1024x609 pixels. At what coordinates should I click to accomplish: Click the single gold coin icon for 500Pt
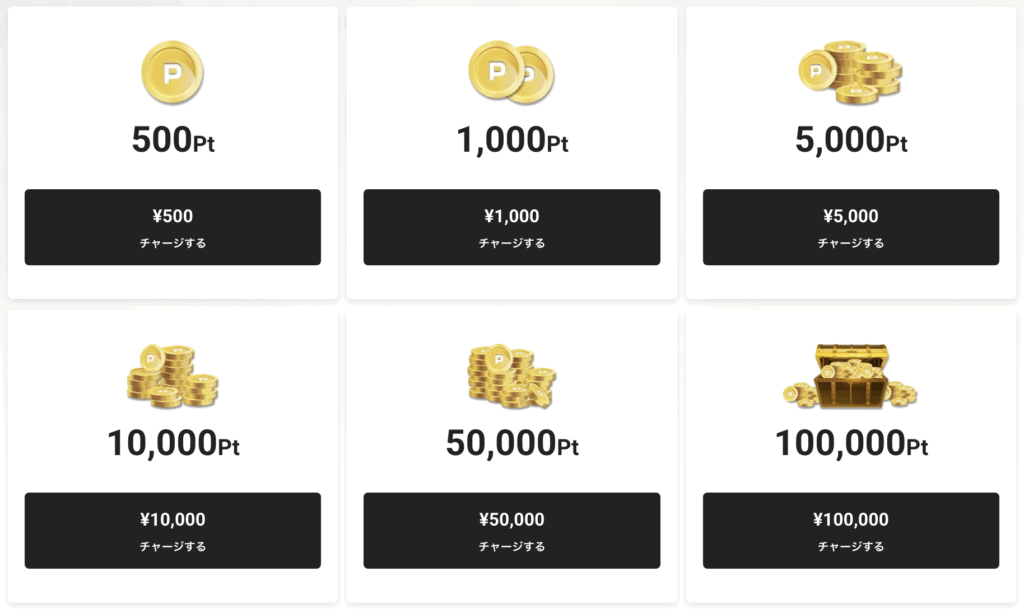(x=172, y=72)
